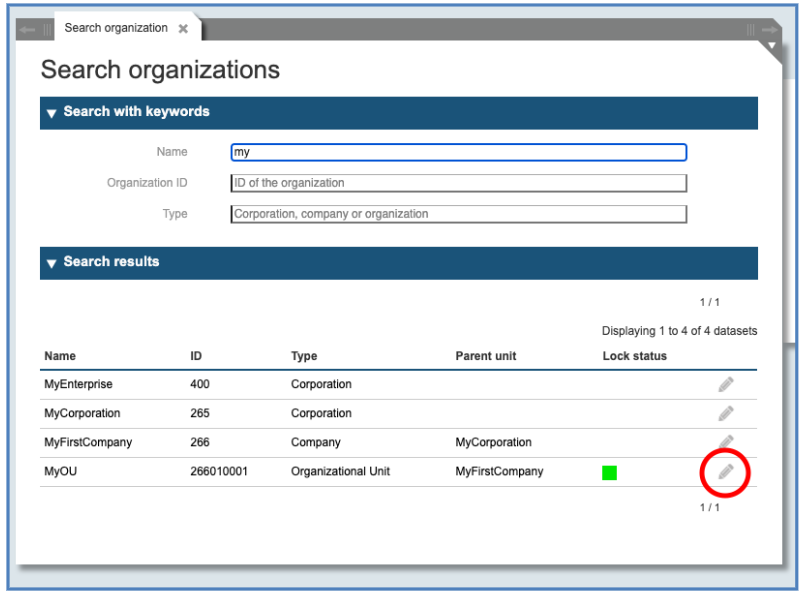This screenshot has height=594, width=804.
Task: Close the Search organization tab
Action: (183, 29)
